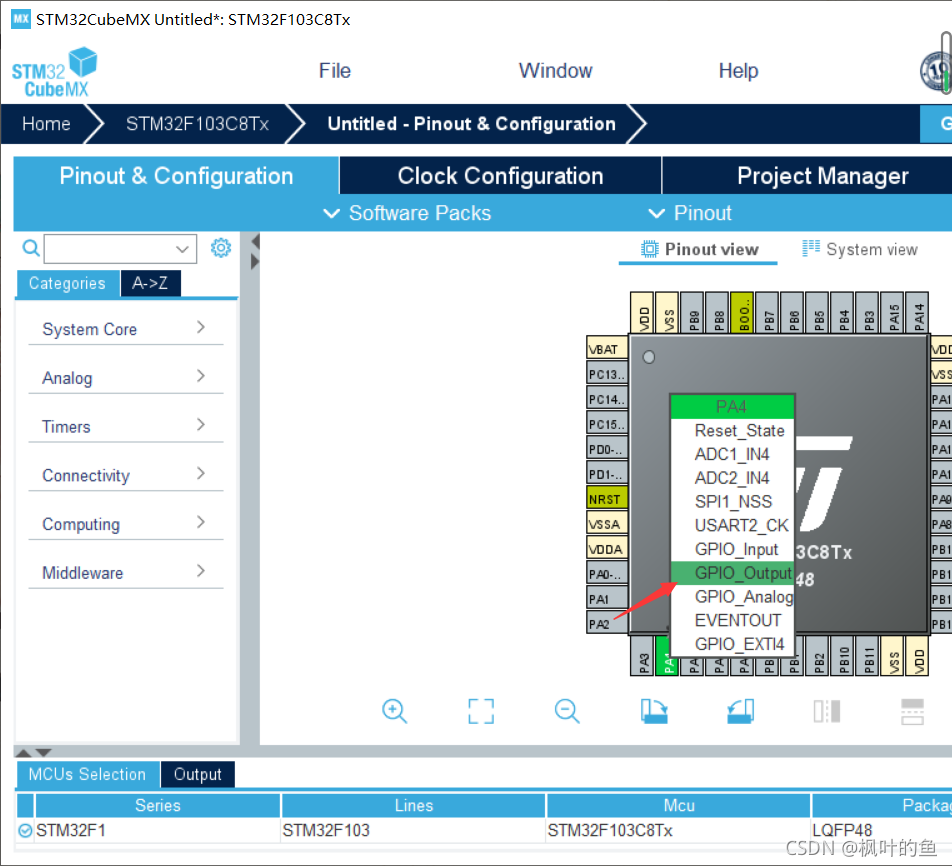Open the category settings gear
Screen dimensions: 952x866
[x=221, y=248]
